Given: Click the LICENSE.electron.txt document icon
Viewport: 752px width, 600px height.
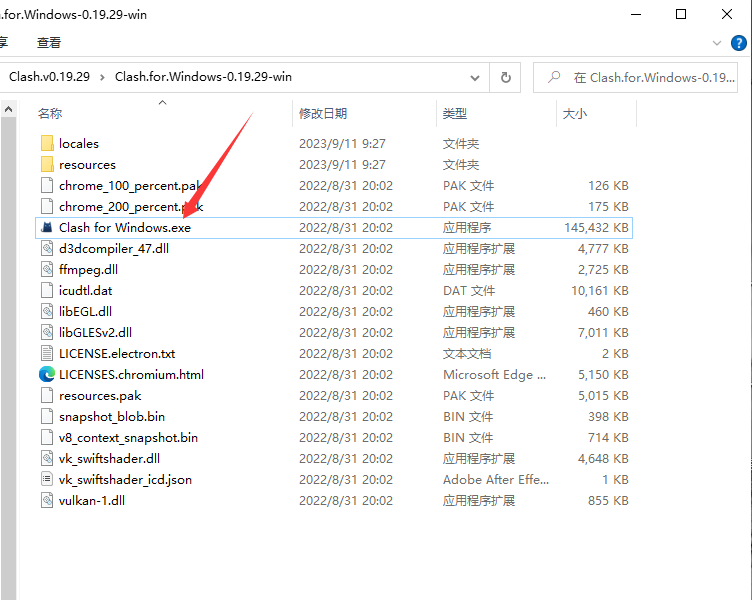Looking at the screenshot, I should 47,353.
